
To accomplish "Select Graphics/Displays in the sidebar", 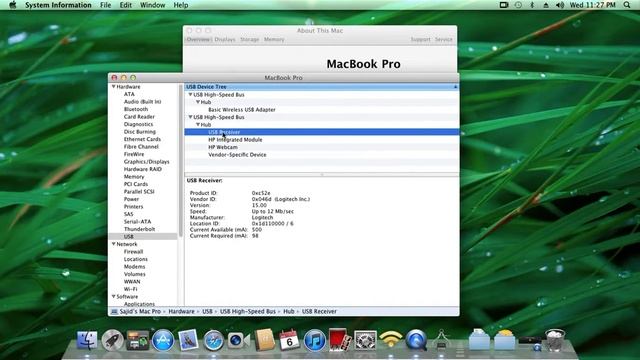I will click(x=147, y=162).
